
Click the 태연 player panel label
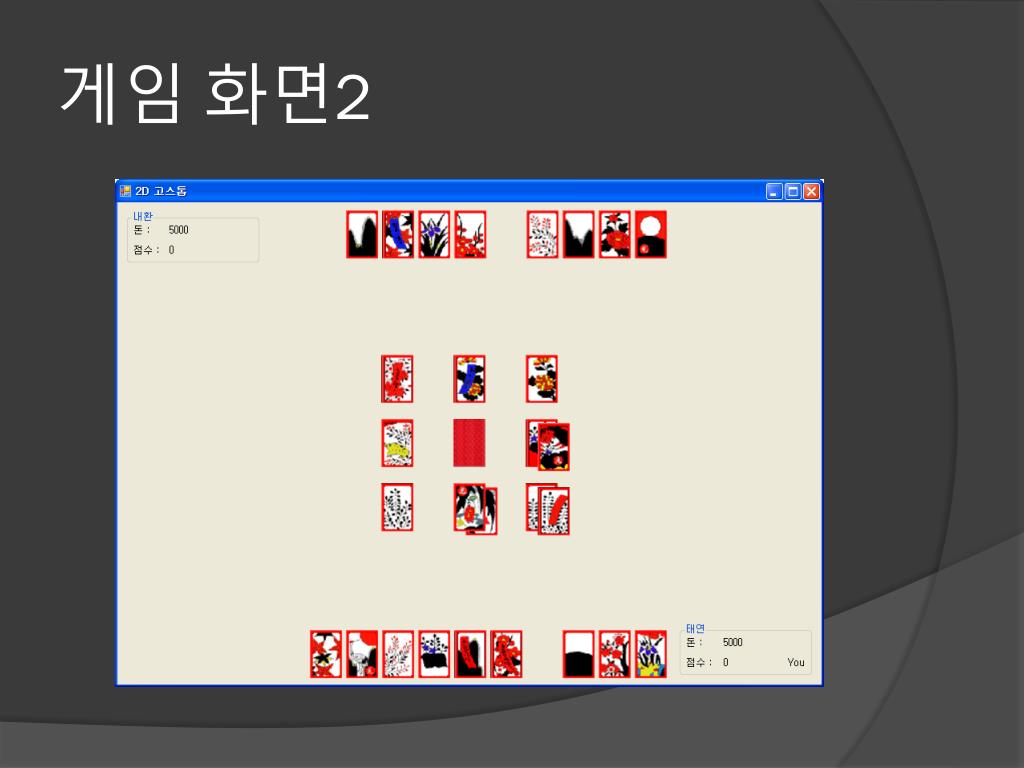pos(696,628)
